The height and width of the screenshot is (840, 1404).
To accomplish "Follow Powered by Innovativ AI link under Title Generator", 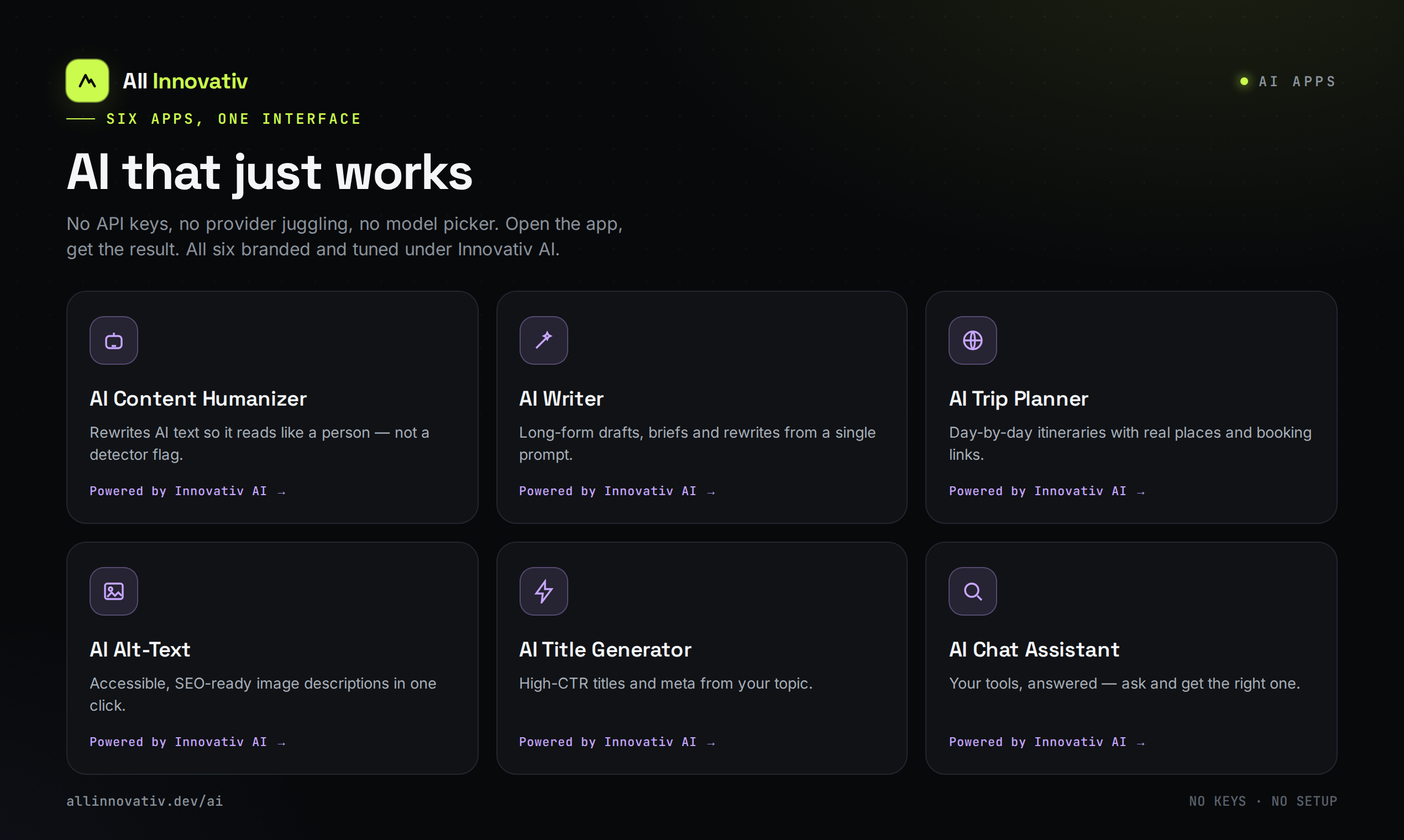I will (x=617, y=742).
